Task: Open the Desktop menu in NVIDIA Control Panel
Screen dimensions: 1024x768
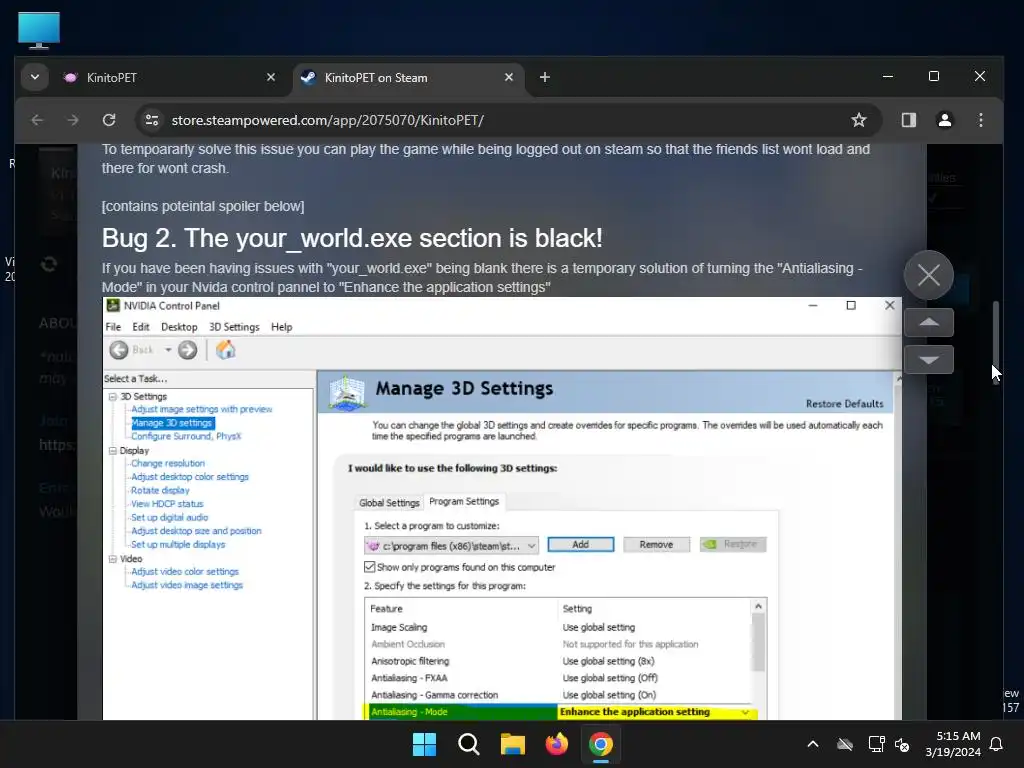Action: pos(179,327)
